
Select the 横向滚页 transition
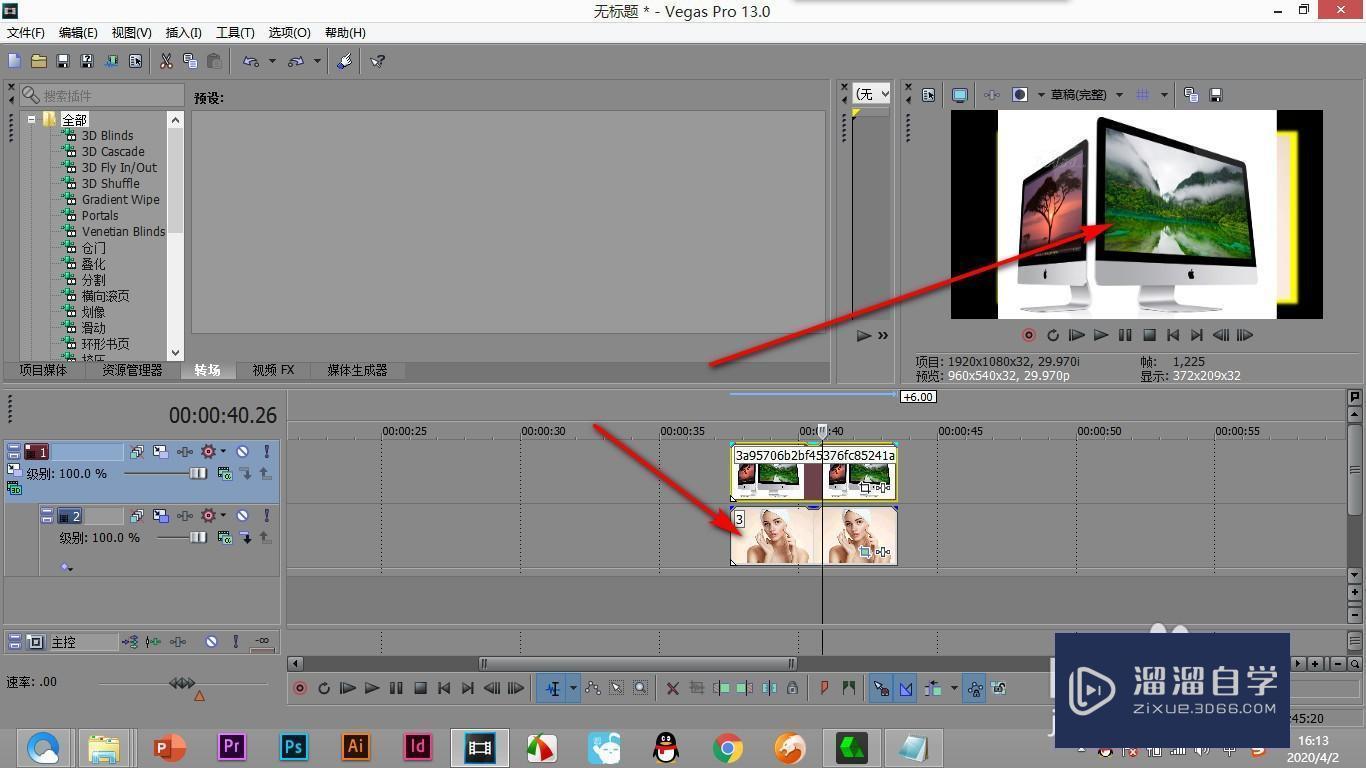click(105, 296)
